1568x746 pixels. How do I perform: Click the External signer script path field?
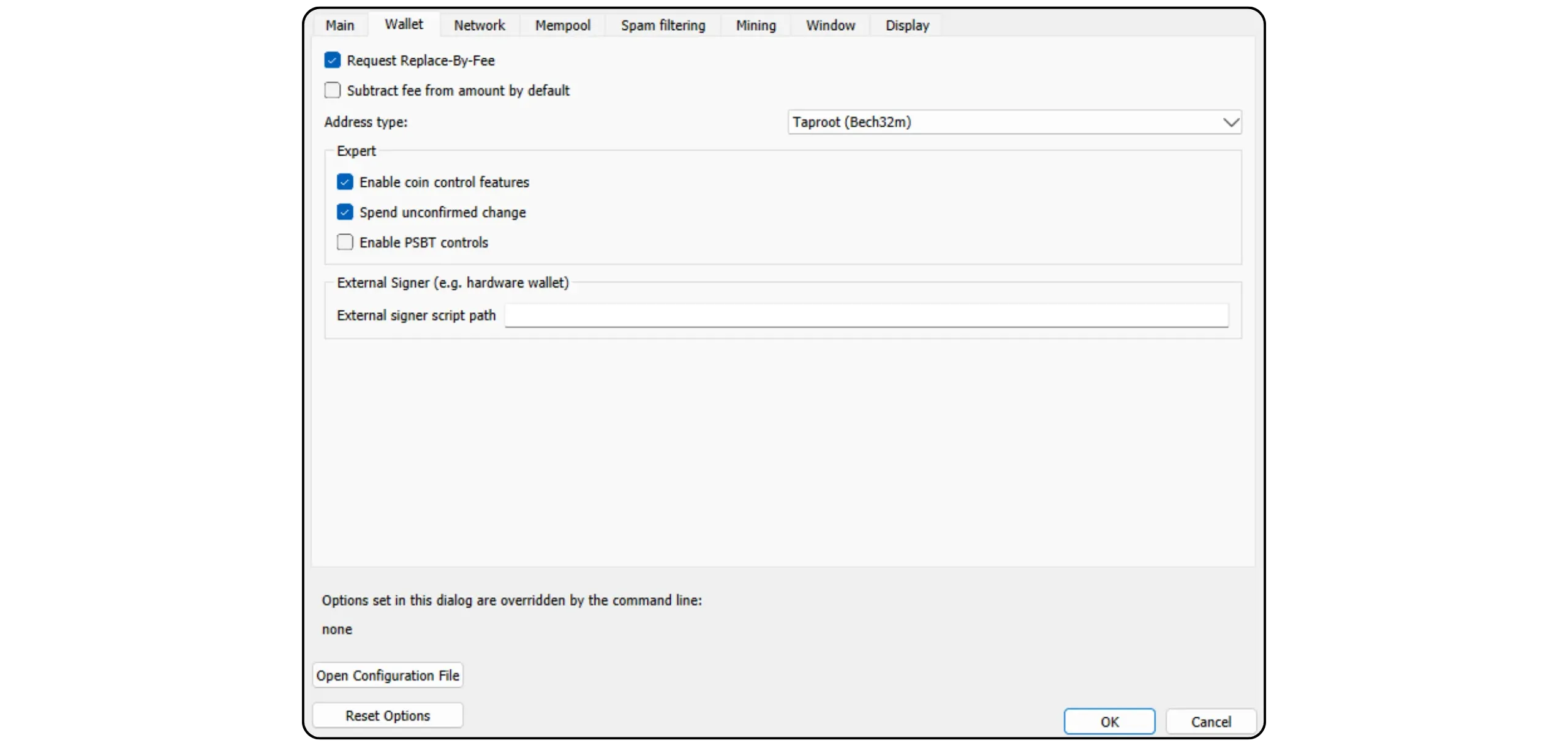[x=866, y=315]
